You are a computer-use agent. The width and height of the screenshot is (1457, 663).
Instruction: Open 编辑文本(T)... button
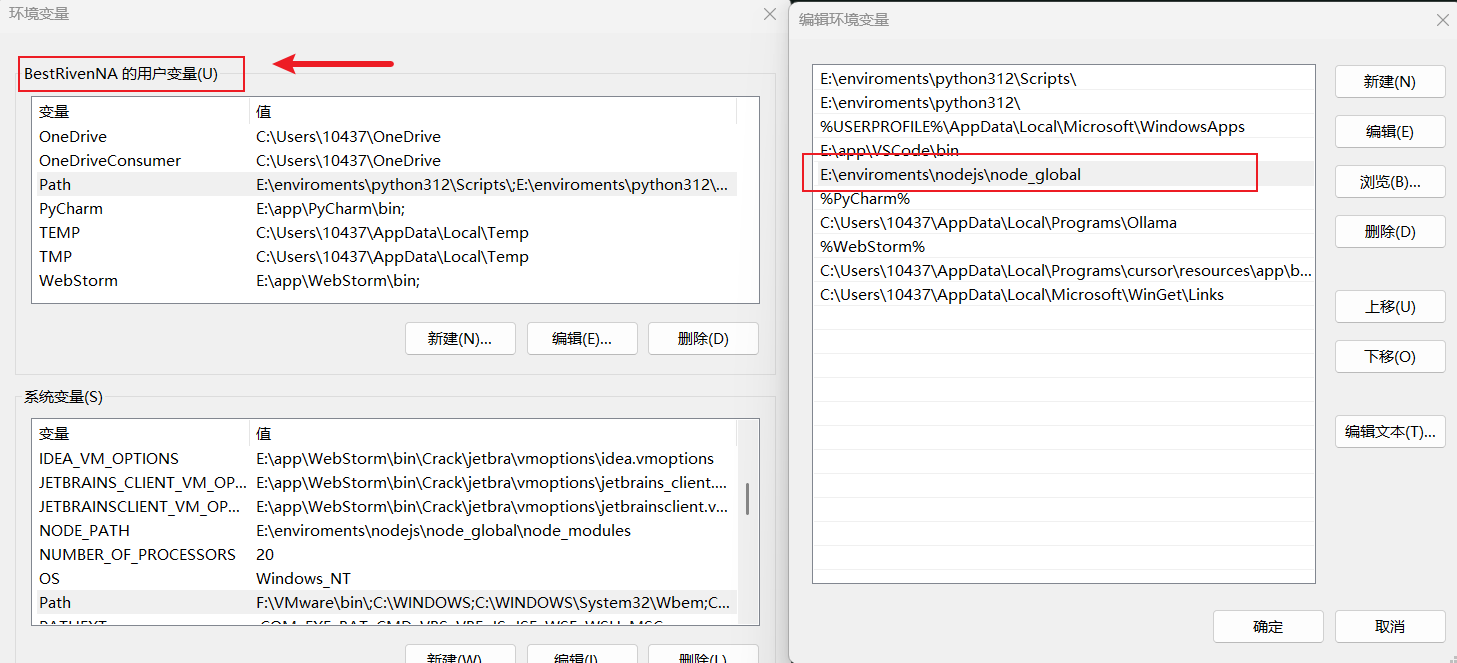1389,432
